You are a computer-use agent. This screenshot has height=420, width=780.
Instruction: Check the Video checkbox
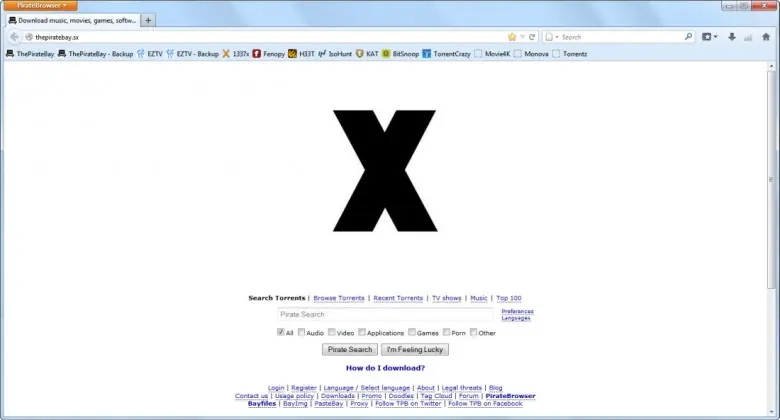(x=331, y=332)
